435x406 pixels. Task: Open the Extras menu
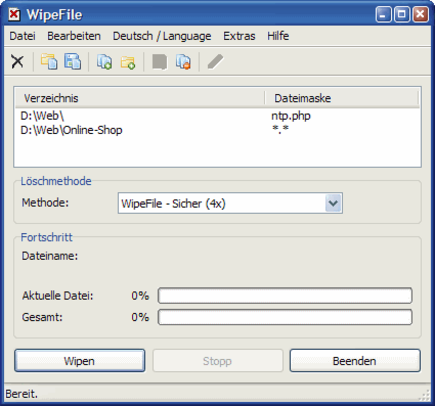(239, 36)
